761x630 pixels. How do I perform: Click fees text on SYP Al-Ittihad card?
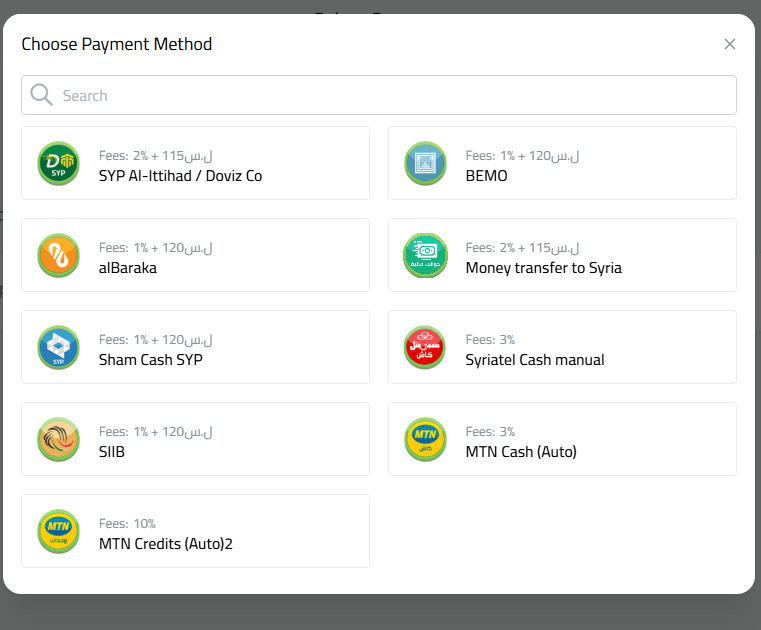click(x=156, y=156)
